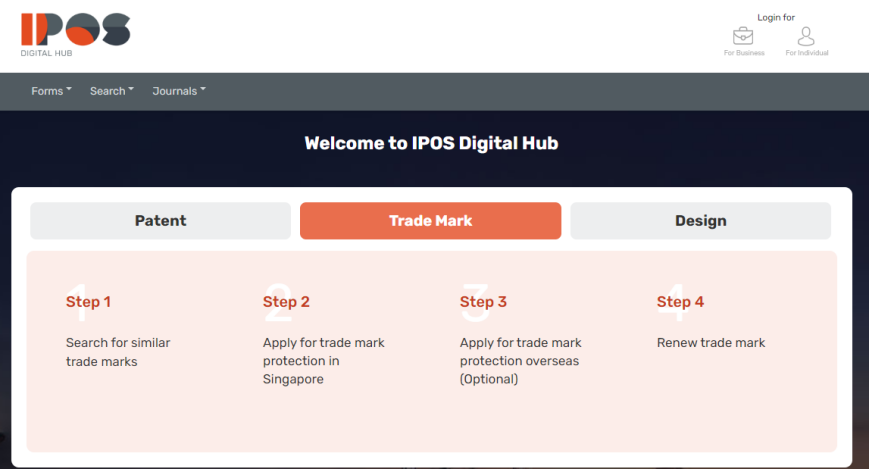
Task: Switch to the Patent tab
Action: (x=160, y=221)
